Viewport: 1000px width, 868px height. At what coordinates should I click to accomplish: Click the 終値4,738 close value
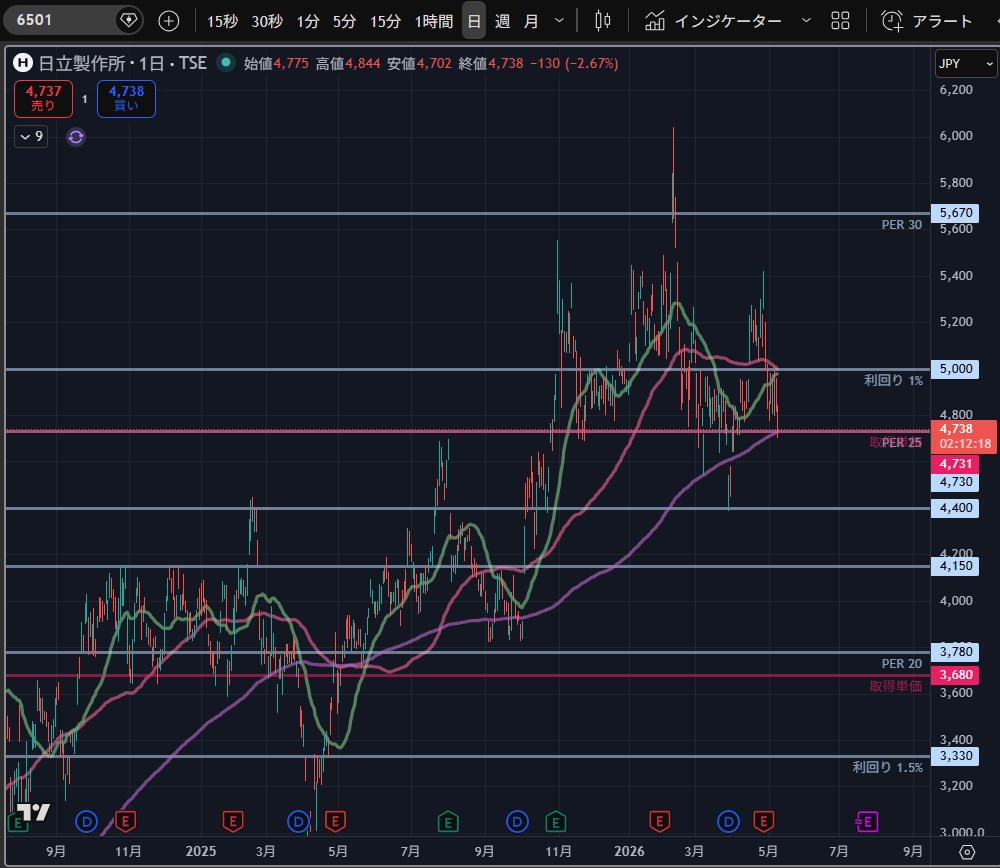[490, 64]
